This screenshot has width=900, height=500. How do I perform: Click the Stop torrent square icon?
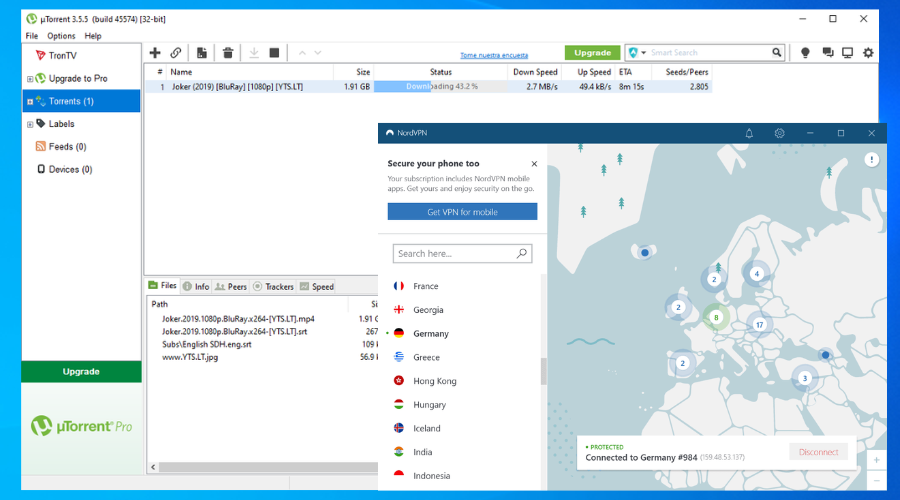point(274,53)
